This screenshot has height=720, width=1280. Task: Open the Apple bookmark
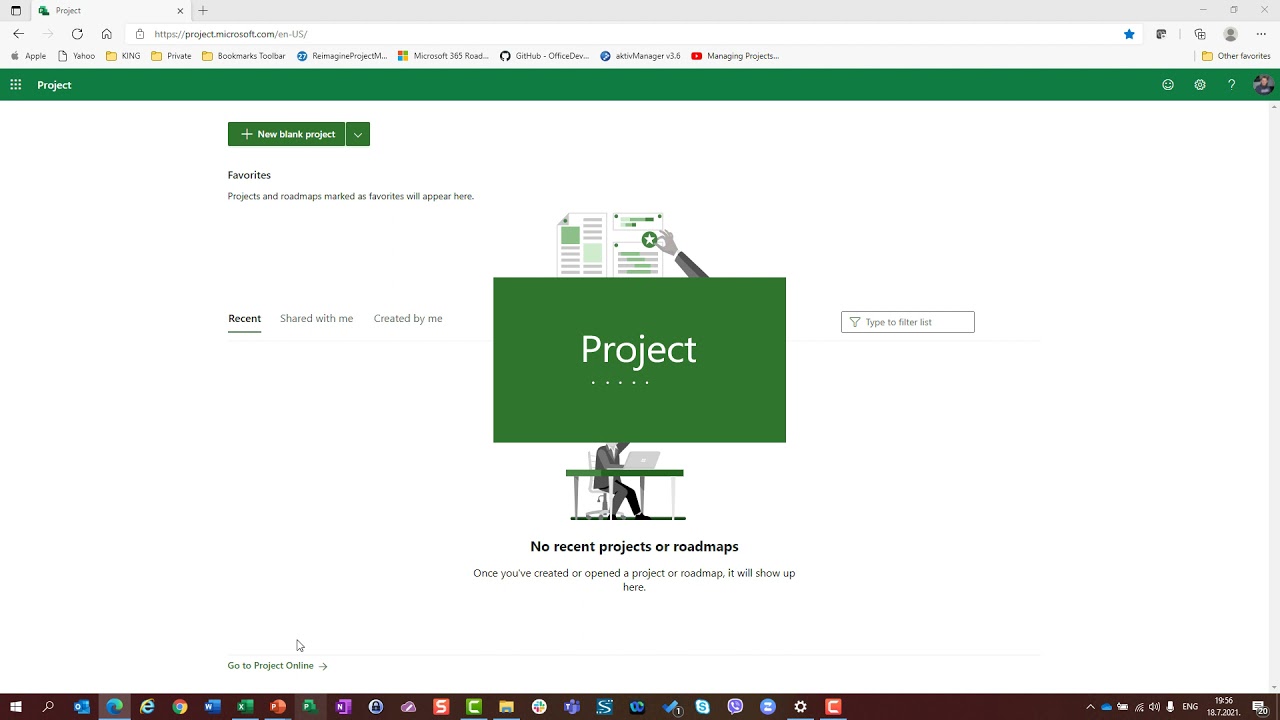(28, 56)
